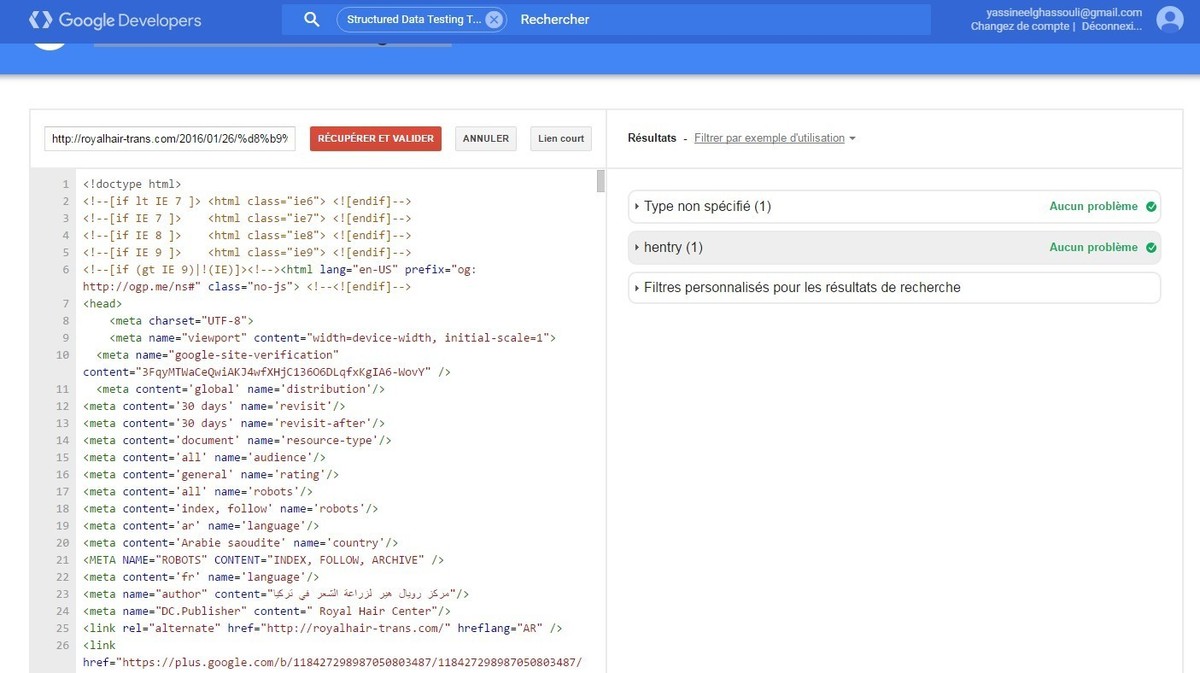The width and height of the screenshot is (1200, 673).
Task: Generate a Lien court for the results
Action: click(x=560, y=138)
